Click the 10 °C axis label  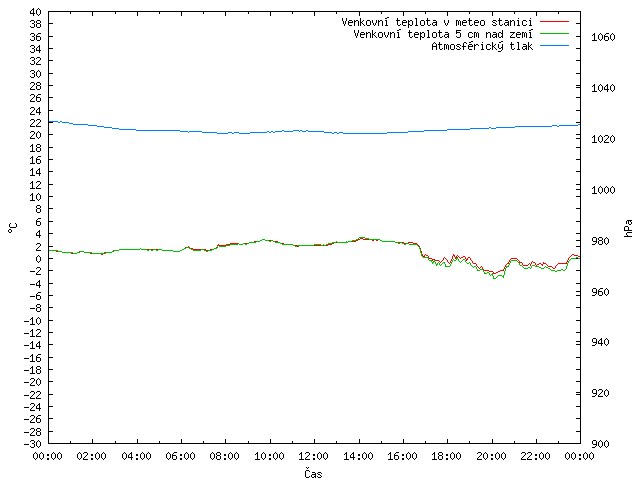[36, 197]
